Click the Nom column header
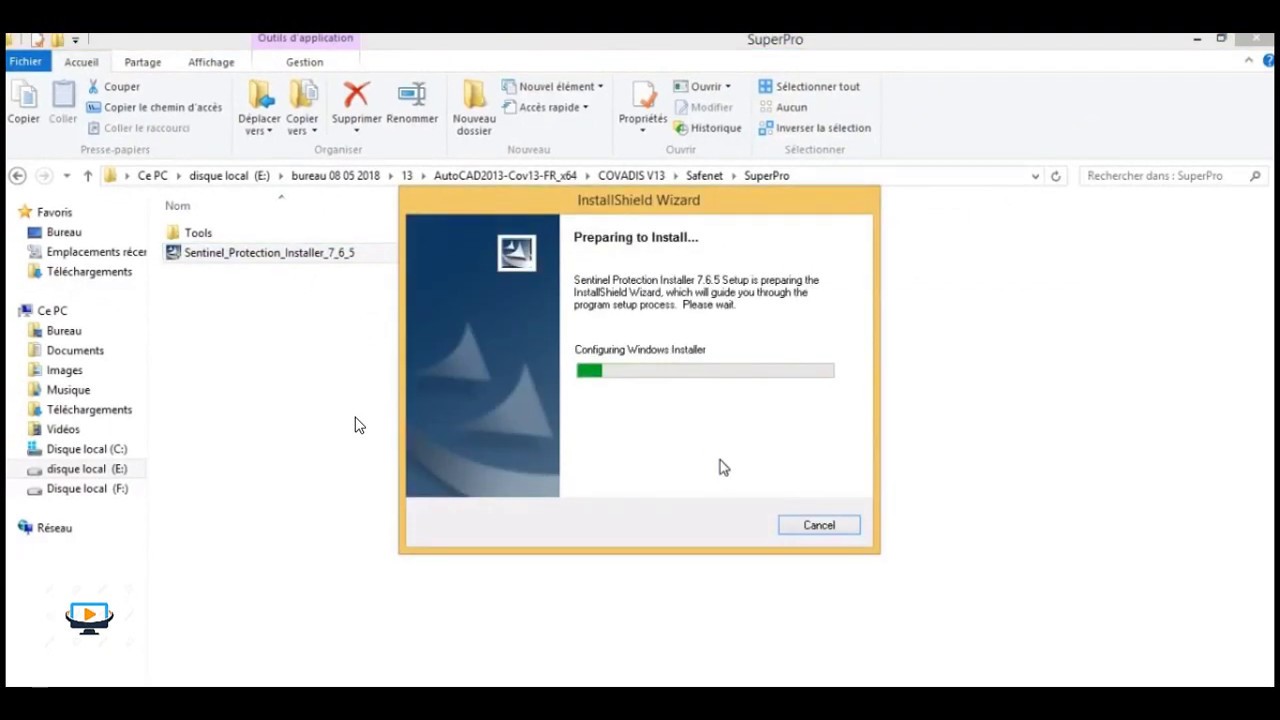1280x720 pixels. (x=178, y=205)
